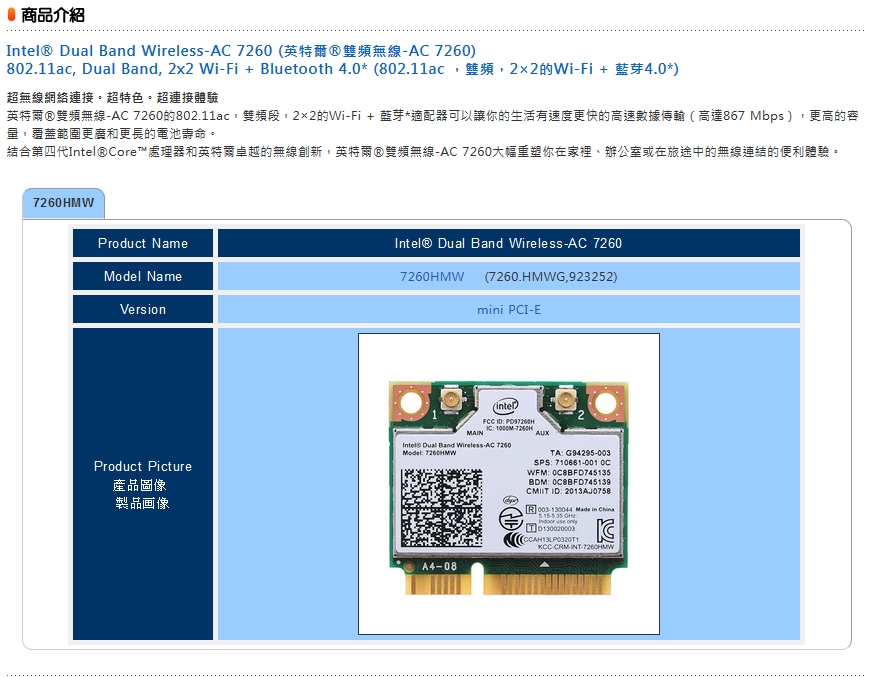
Task: Click the 商品介紹 heading text
Action: 53,15
